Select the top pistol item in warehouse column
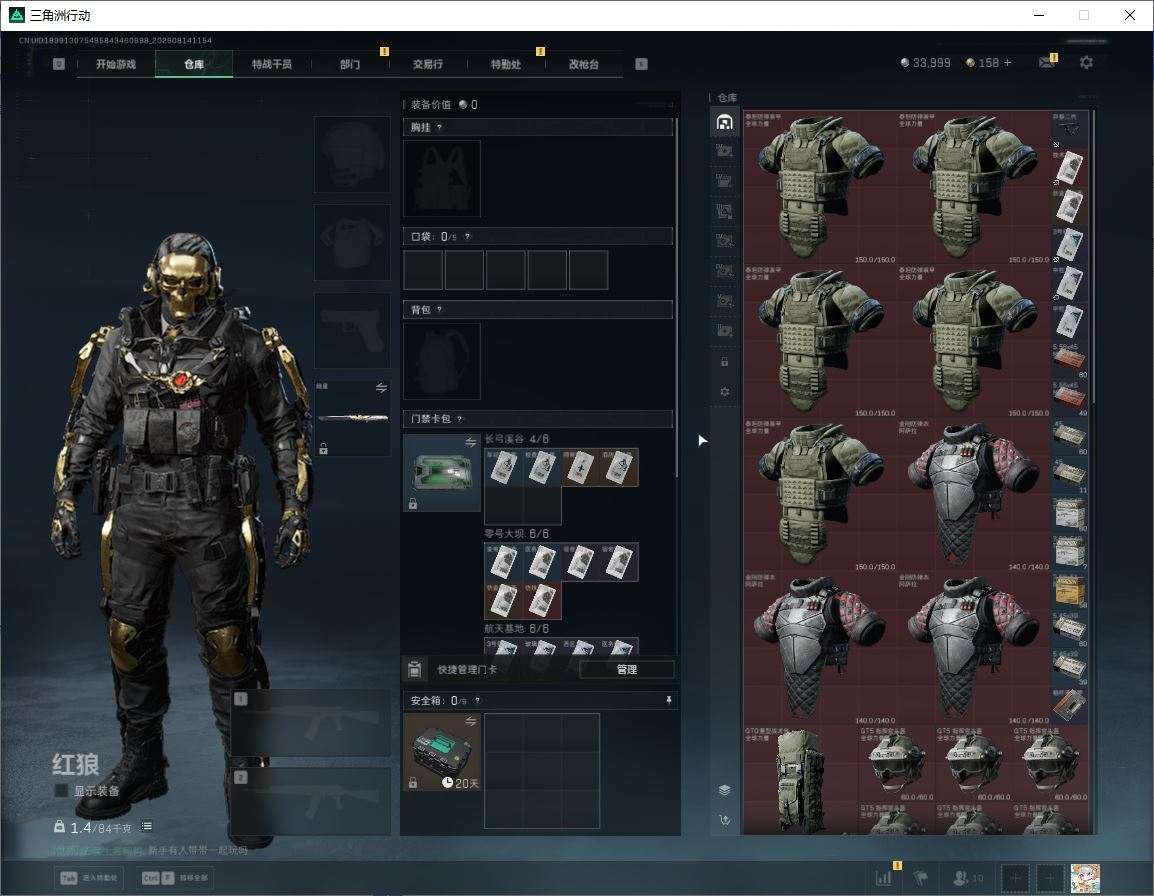 1069,130
